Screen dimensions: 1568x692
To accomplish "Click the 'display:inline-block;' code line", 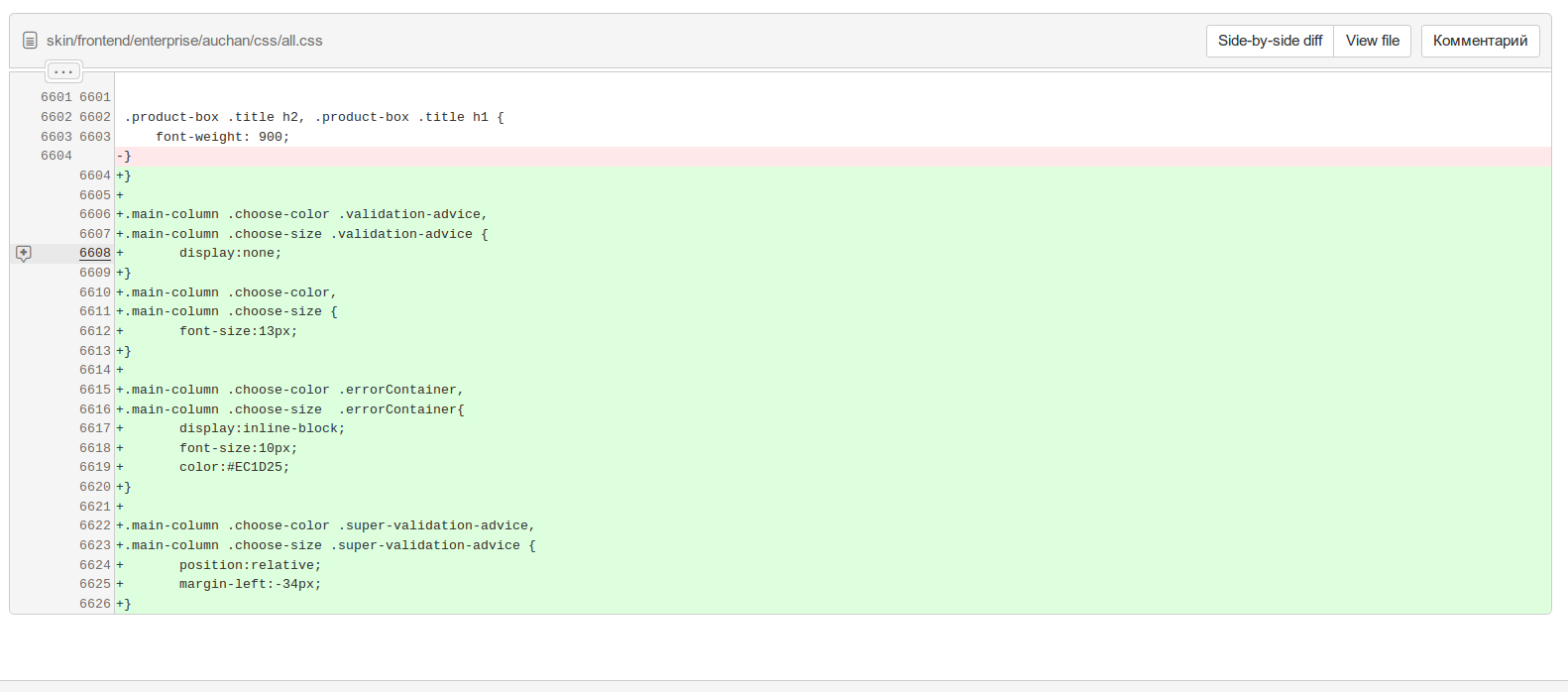I will (x=833, y=428).
